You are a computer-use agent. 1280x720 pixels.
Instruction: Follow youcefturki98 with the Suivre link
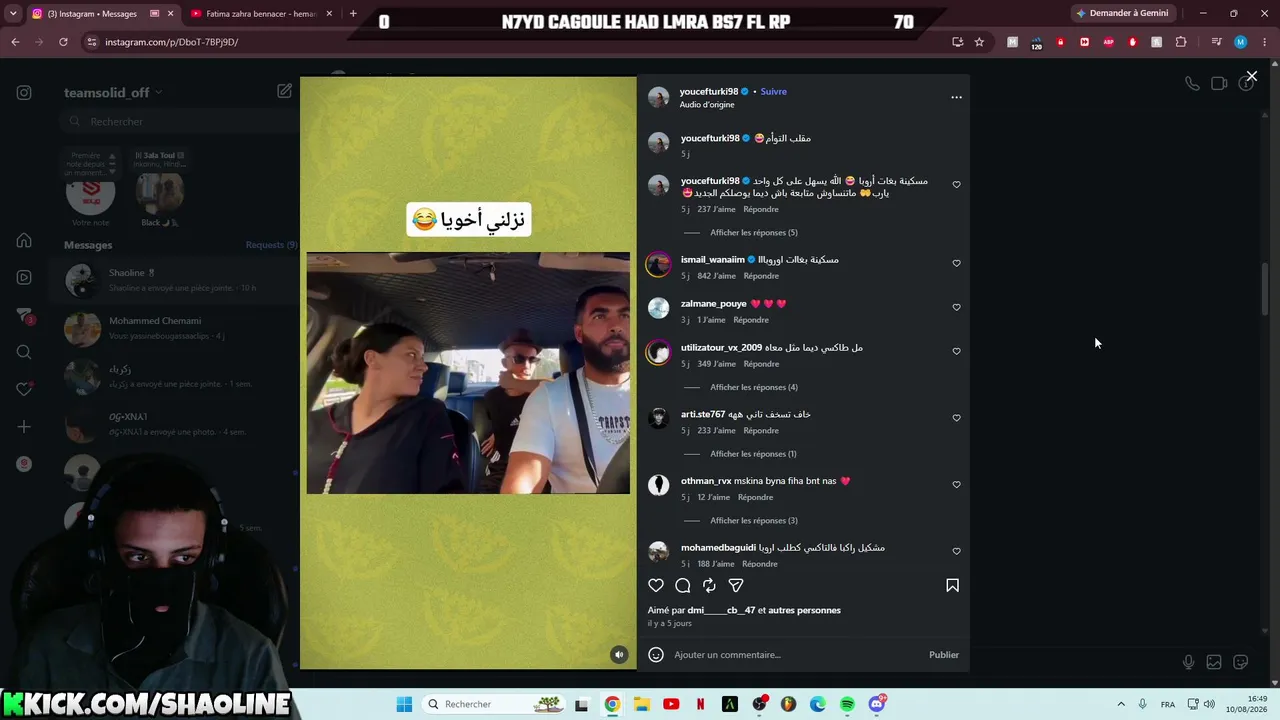coord(773,91)
